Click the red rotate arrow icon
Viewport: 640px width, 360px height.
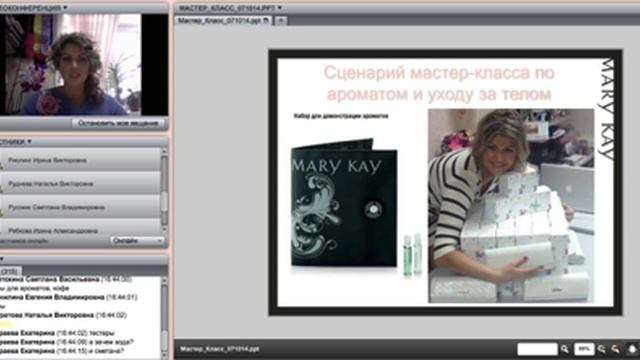click(616, 349)
